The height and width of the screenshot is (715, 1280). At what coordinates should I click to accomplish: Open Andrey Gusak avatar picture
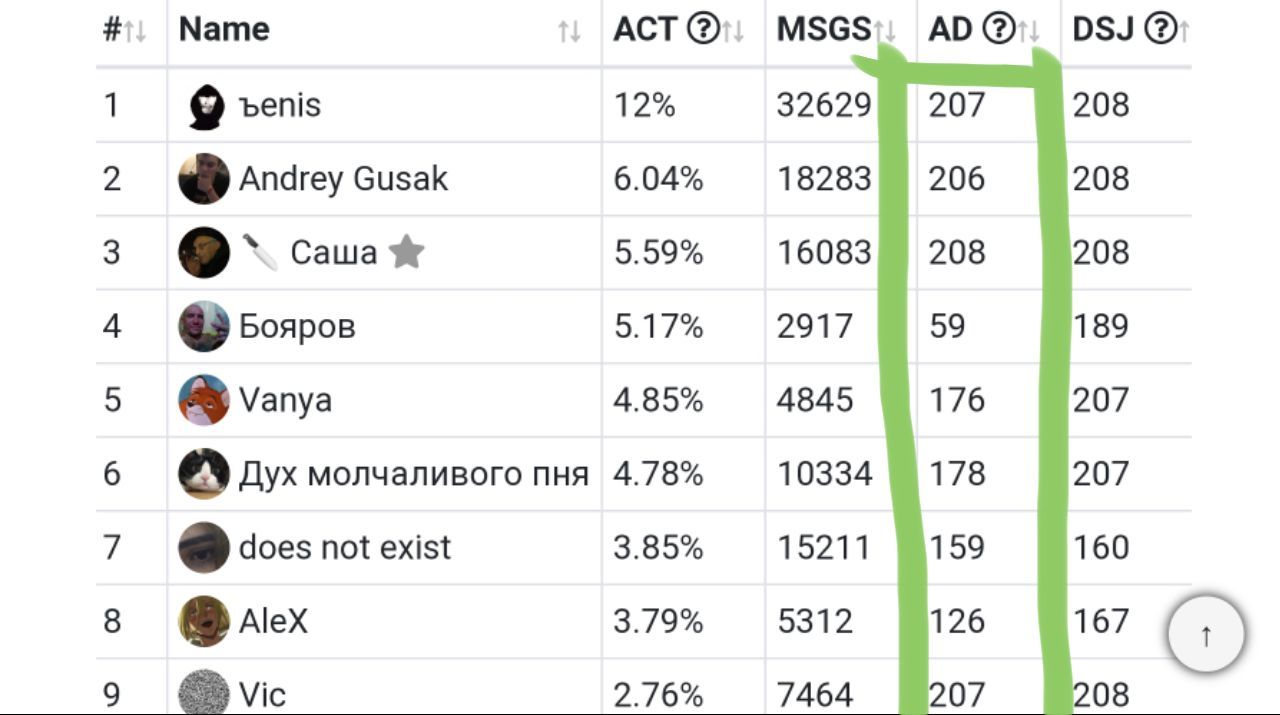pyautogui.click(x=204, y=179)
